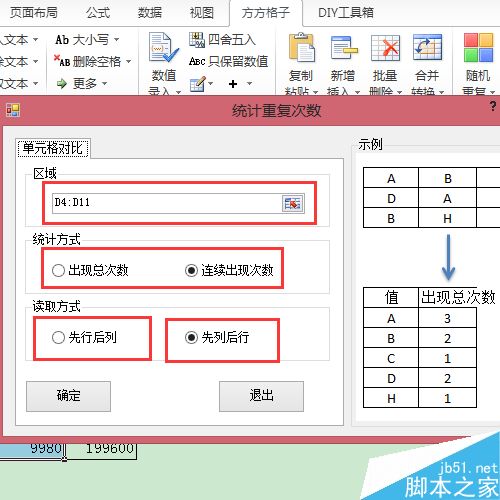500x500 pixels.
Task: Expand the 数值录入 dropdown arrow
Action: [178, 92]
